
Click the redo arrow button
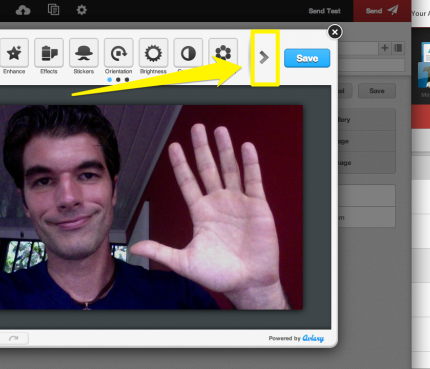point(14,339)
